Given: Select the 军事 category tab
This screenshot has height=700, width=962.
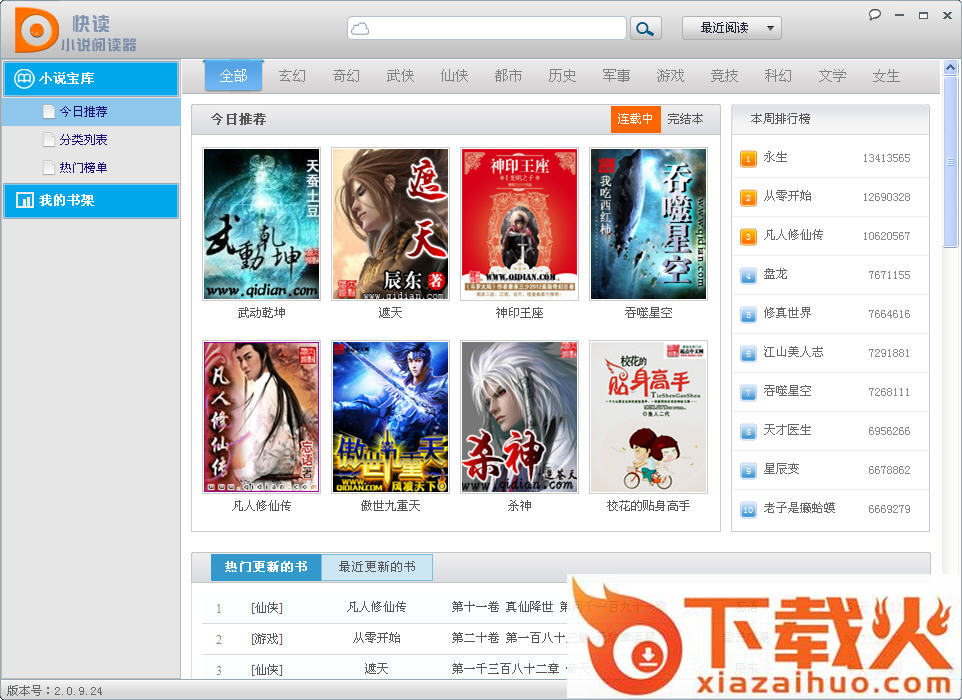Looking at the screenshot, I should click(616, 76).
